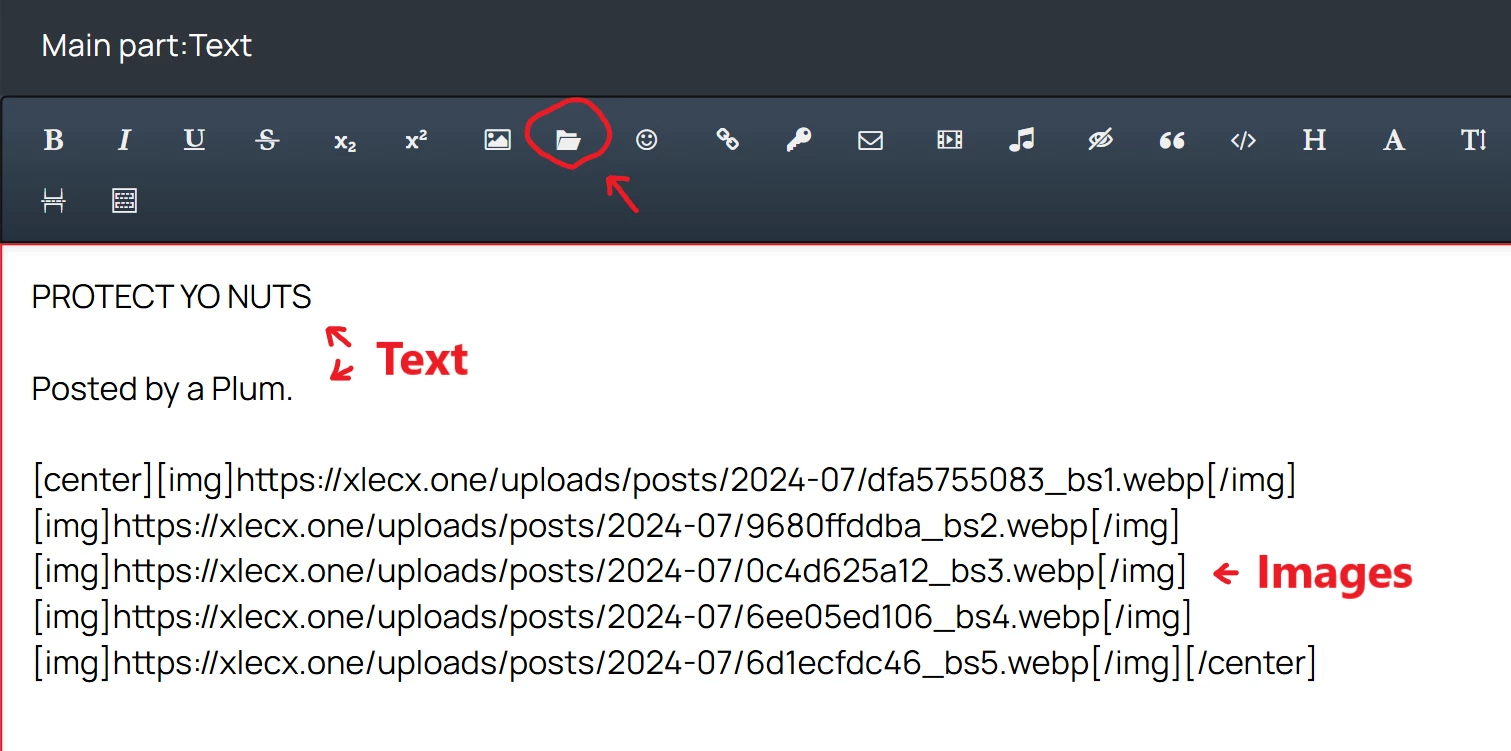1511x751 pixels.
Task: Insert a quote block
Action: click(x=1172, y=141)
